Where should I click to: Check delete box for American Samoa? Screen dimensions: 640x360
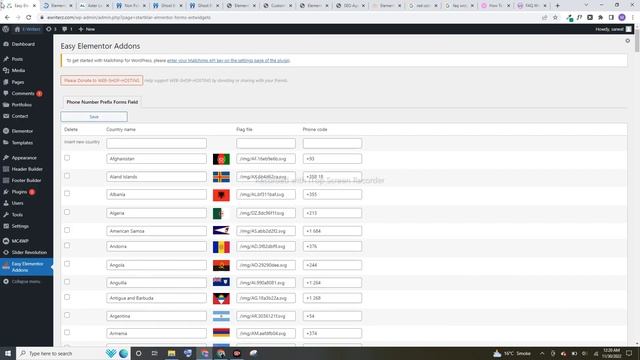(67, 230)
